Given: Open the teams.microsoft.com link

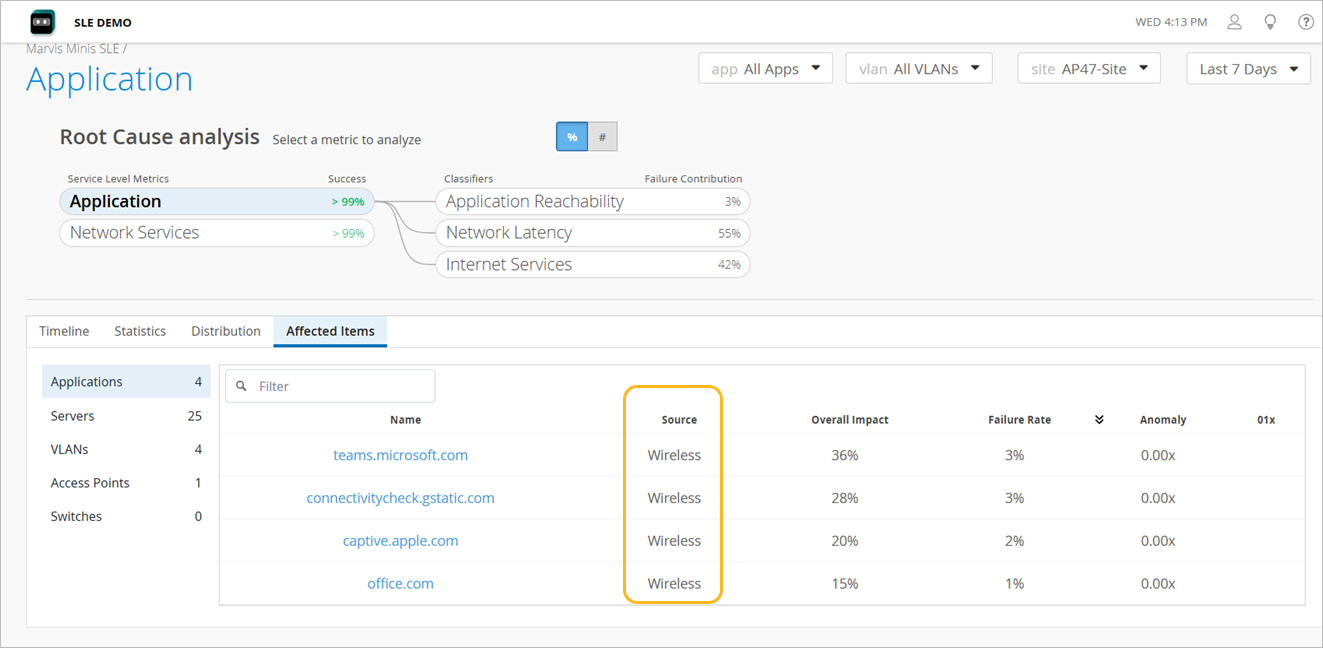Looking at the screenshot, I should (x=400, y=455).
